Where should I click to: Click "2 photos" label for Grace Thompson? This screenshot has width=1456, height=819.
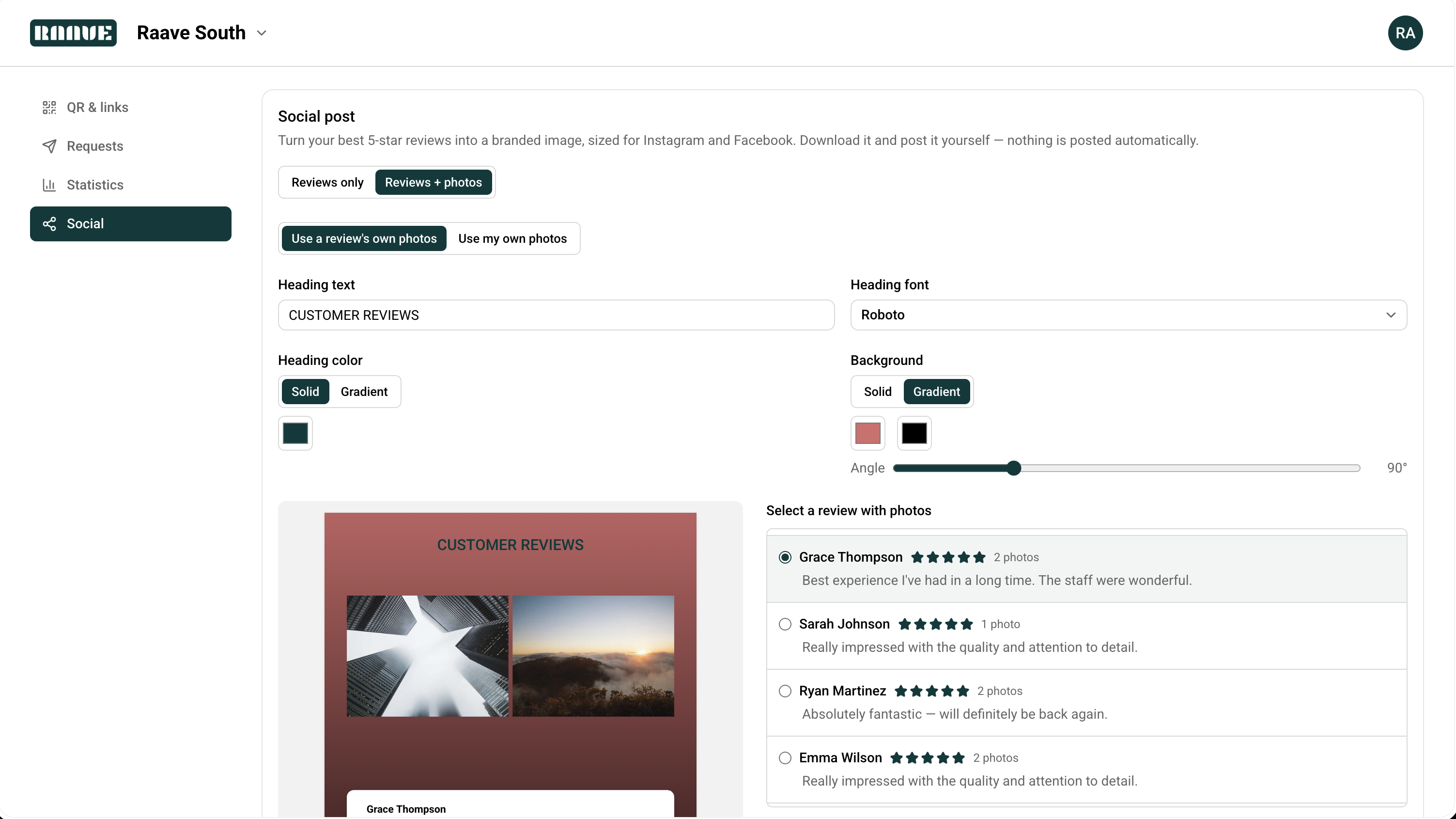pyautogui.click(x=1016, y=557)
